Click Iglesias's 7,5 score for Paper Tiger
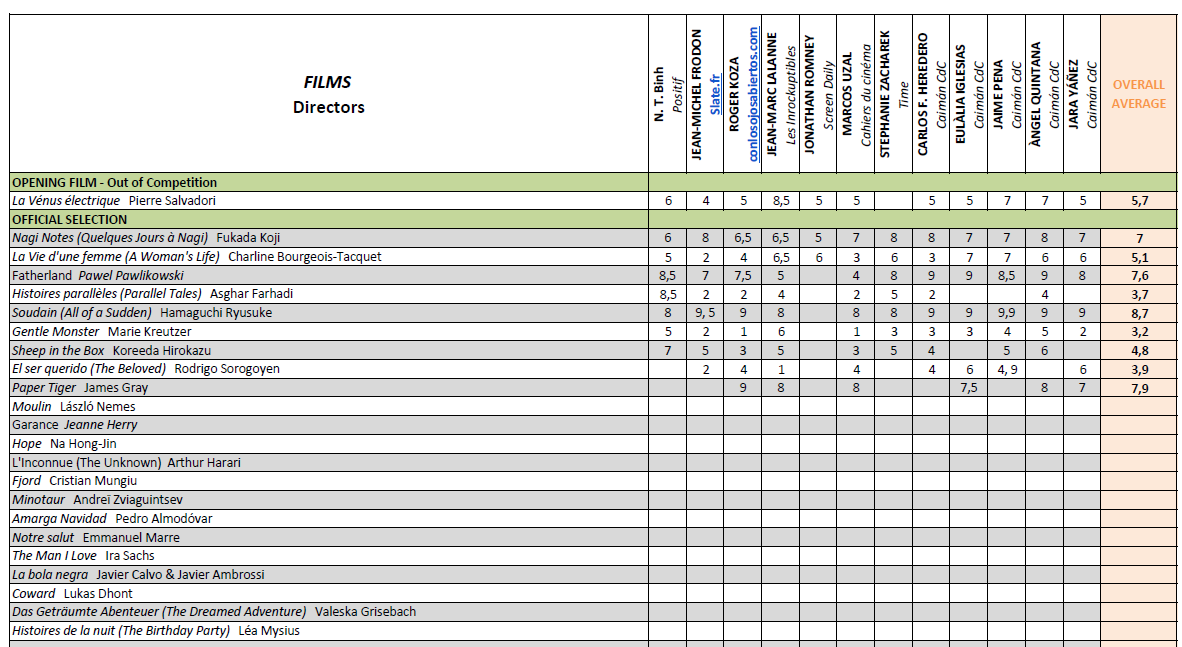The image size is (1182, 647). (x=969, y=388)
